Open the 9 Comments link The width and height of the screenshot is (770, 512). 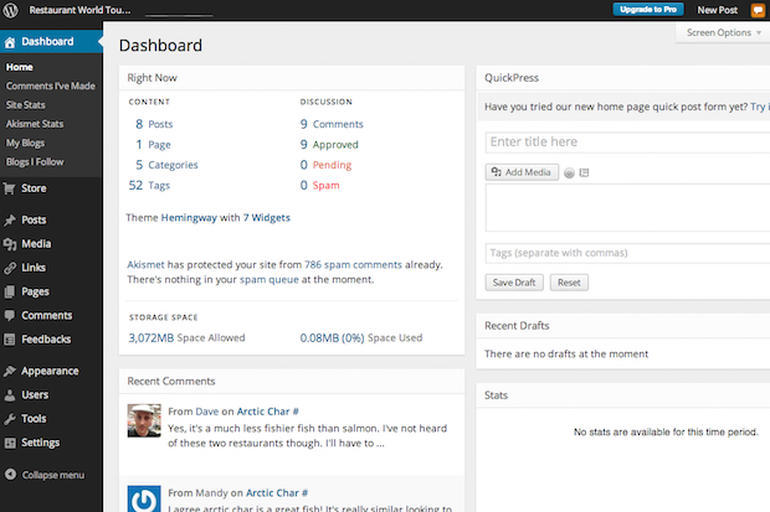pyautogui.click(x=331, y=124)
